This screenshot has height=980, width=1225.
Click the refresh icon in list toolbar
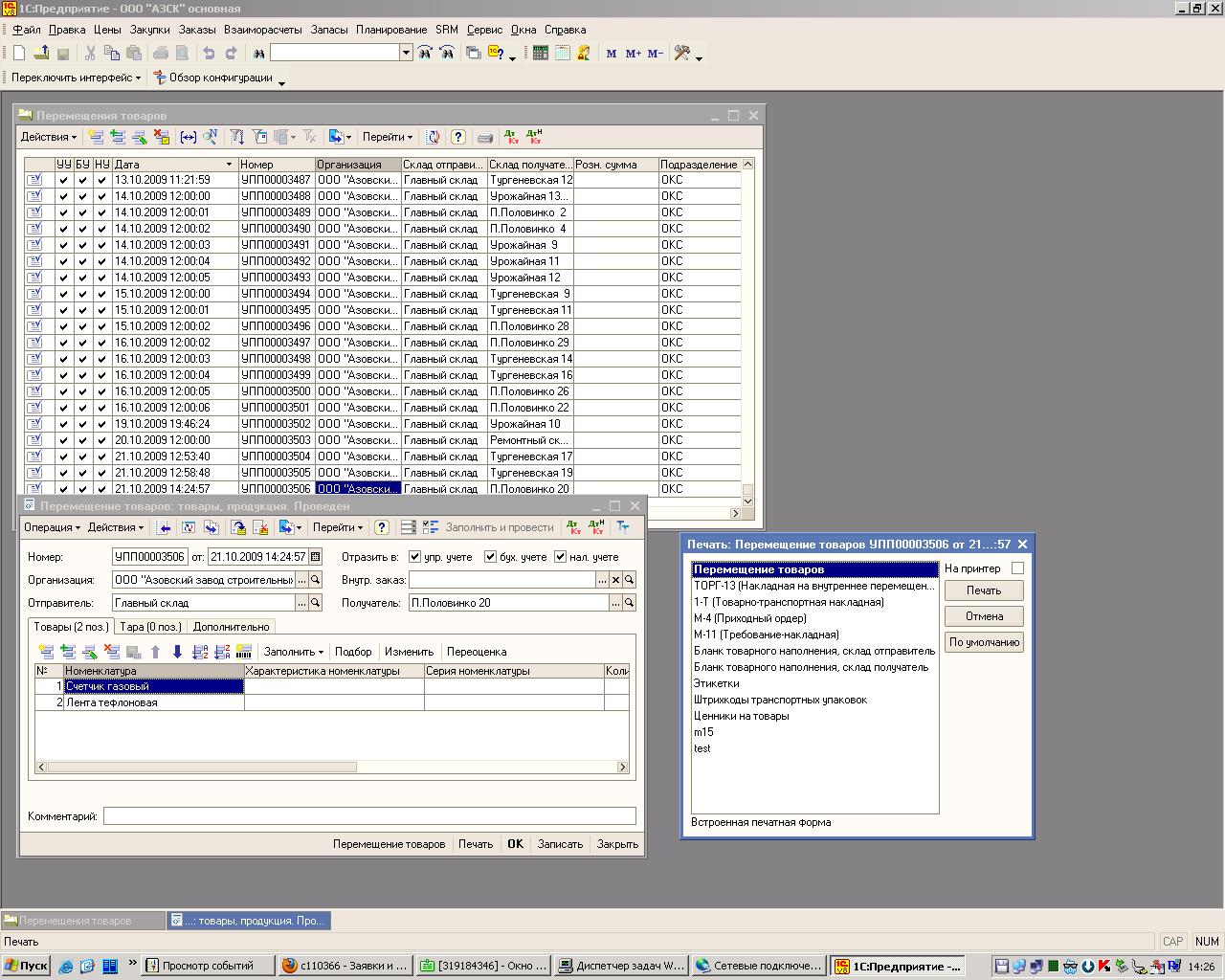pyautogui.click(x=433, y=137)
